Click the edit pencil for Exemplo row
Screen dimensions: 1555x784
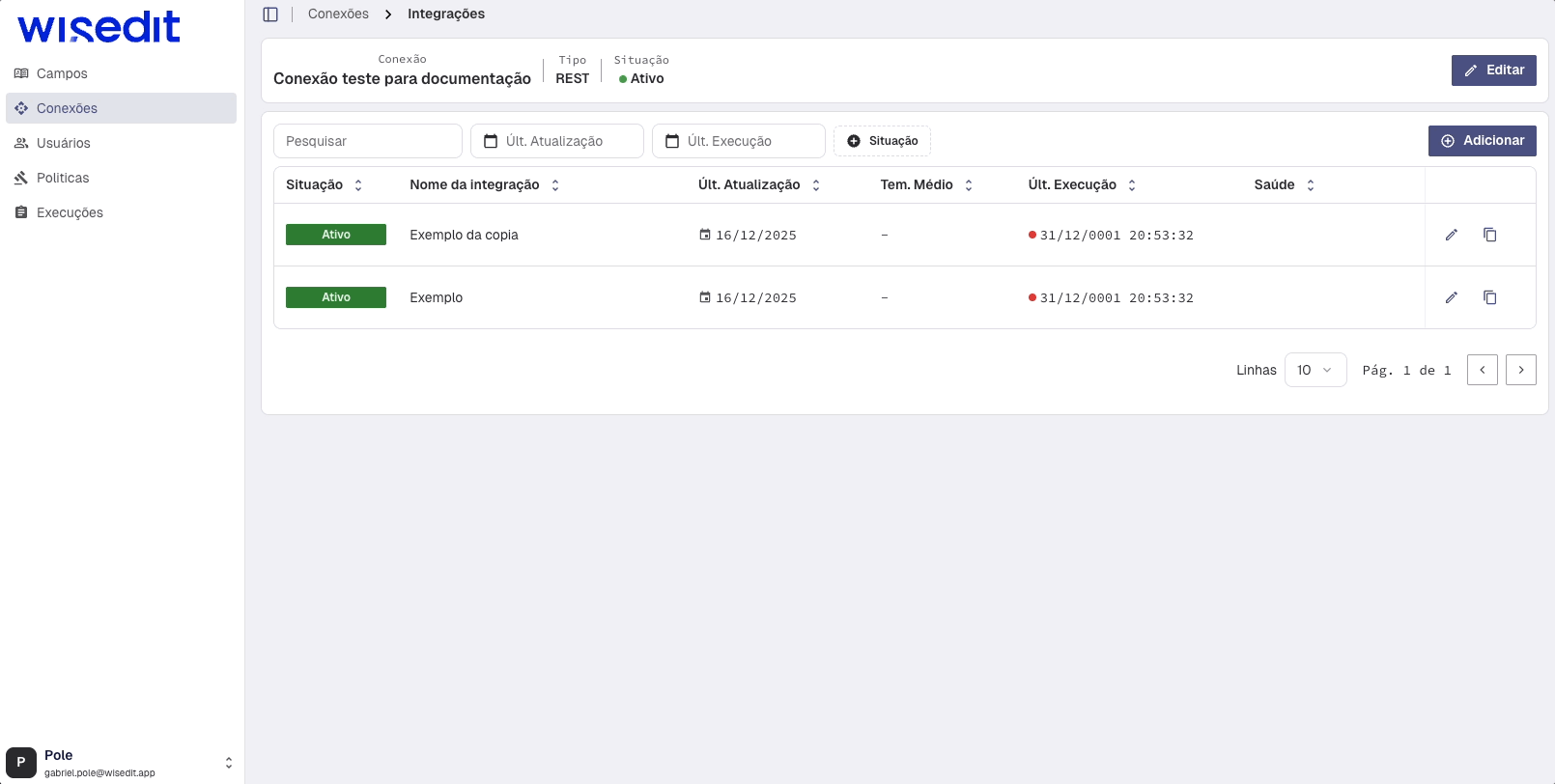[1451, 297]
